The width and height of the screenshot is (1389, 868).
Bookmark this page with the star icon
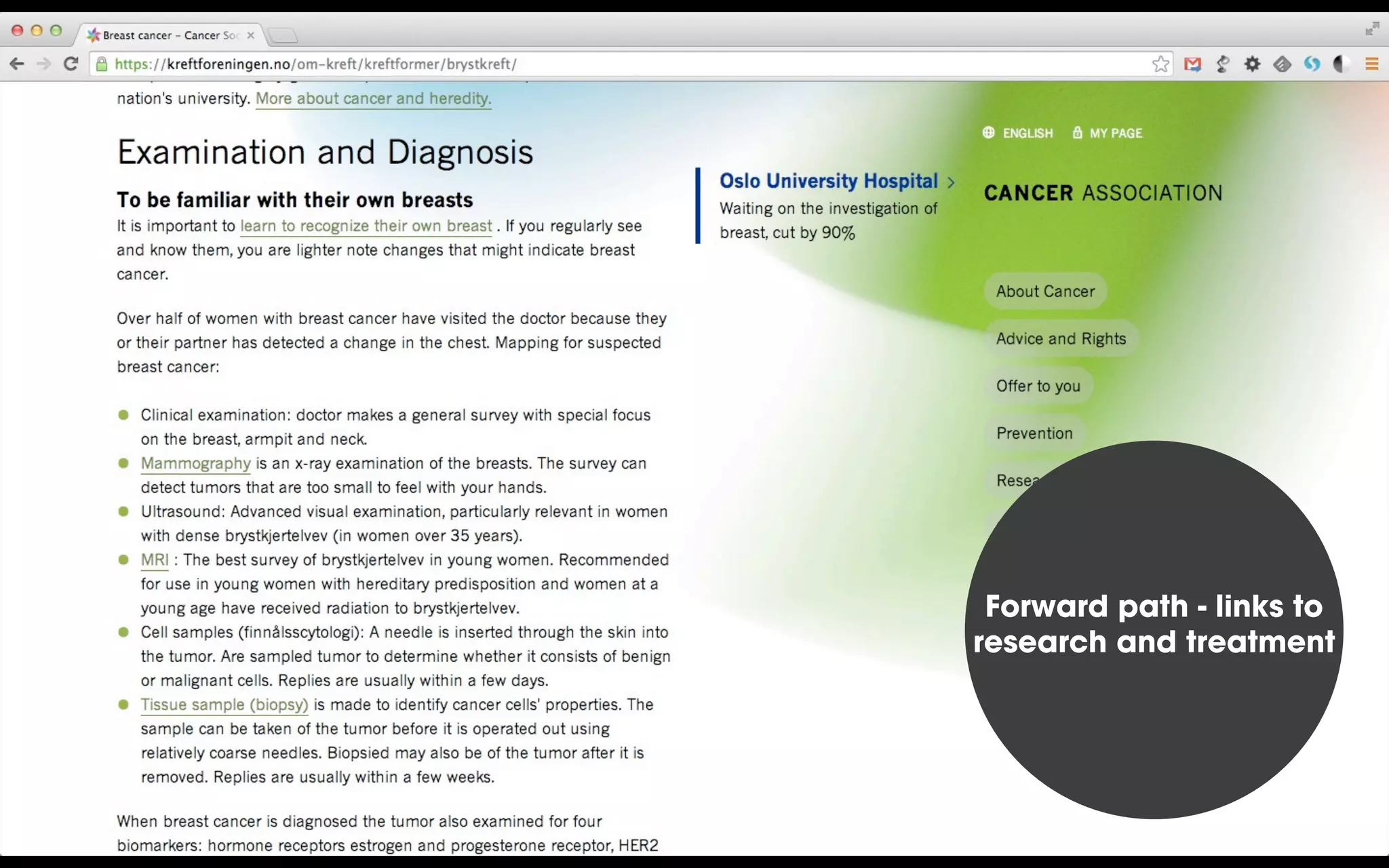coord(1160,64)
